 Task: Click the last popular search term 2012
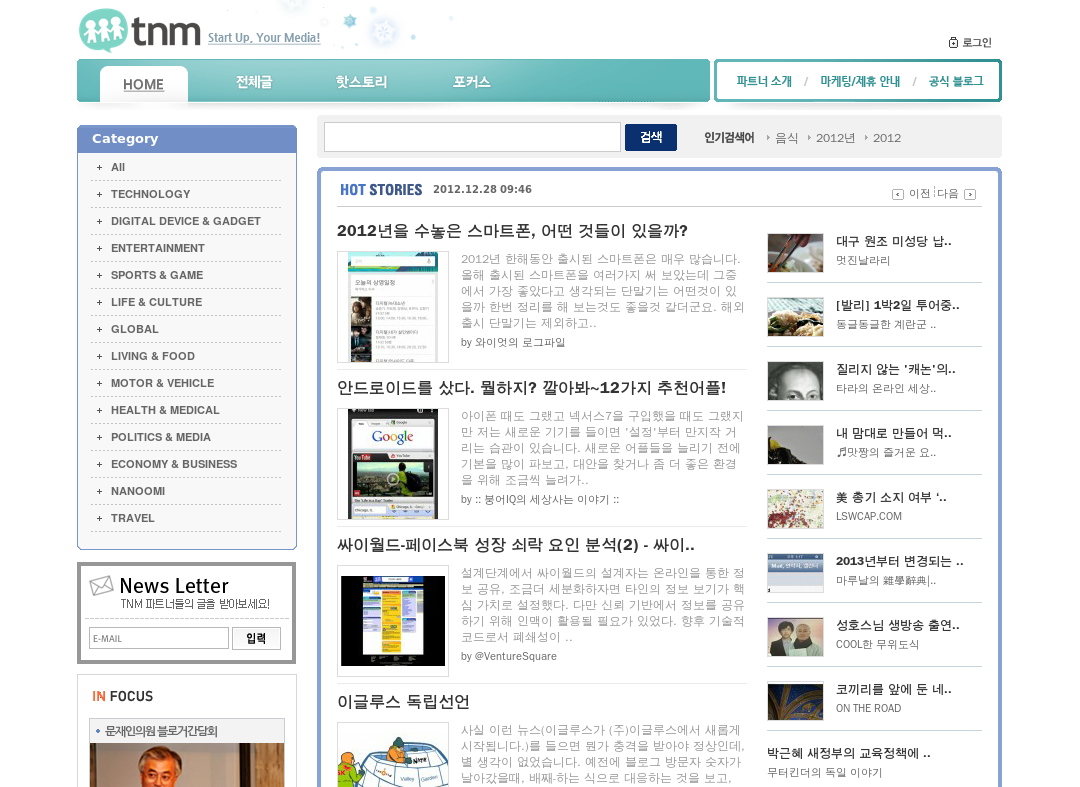(887, 138)
